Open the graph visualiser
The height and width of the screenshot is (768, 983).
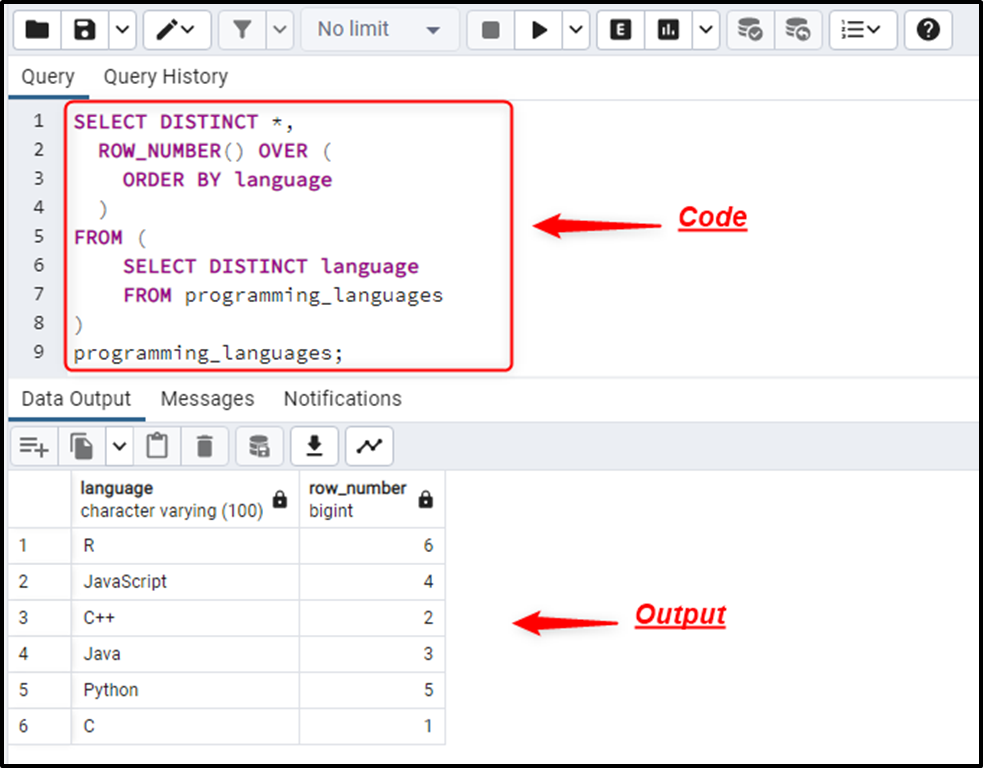369,446
